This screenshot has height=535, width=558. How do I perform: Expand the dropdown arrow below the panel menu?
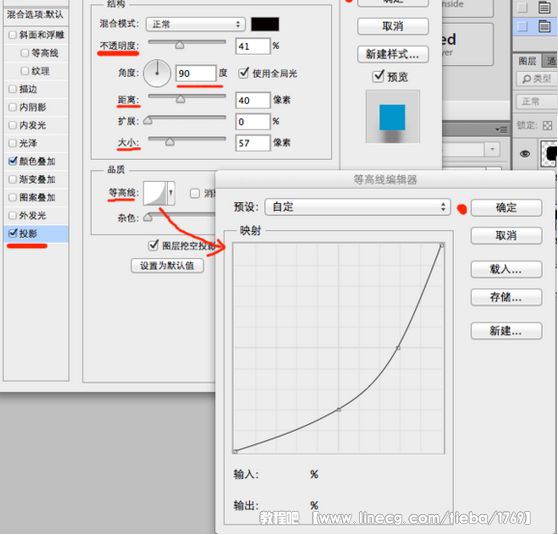[493, 149]
